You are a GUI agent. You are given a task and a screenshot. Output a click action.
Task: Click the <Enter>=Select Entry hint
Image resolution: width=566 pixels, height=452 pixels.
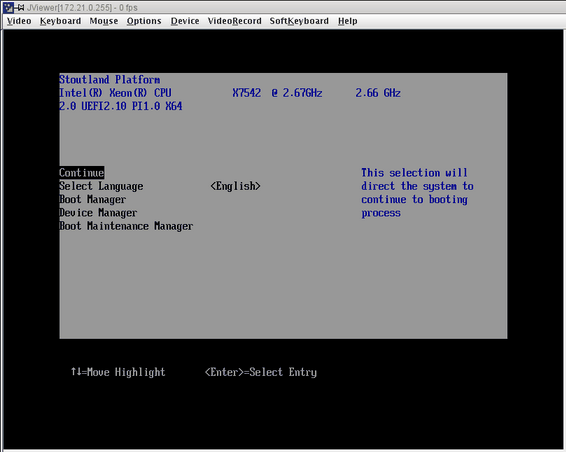pos(261,372)
